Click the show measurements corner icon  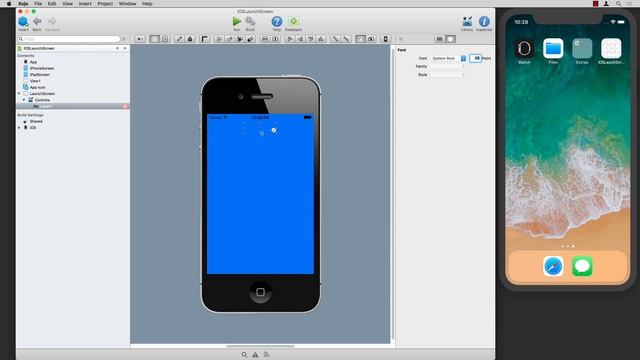coord(204,39)
